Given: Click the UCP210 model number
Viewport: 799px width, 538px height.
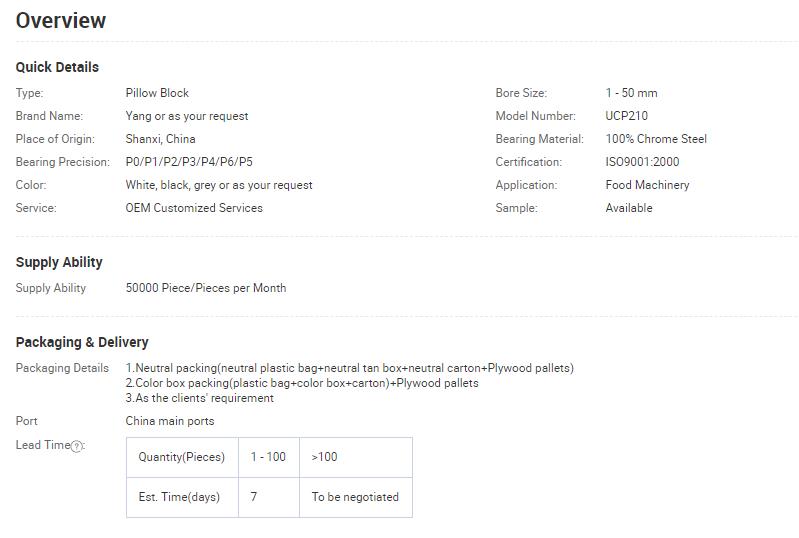Looking at the screenshot, I should [x=626, y=116].
